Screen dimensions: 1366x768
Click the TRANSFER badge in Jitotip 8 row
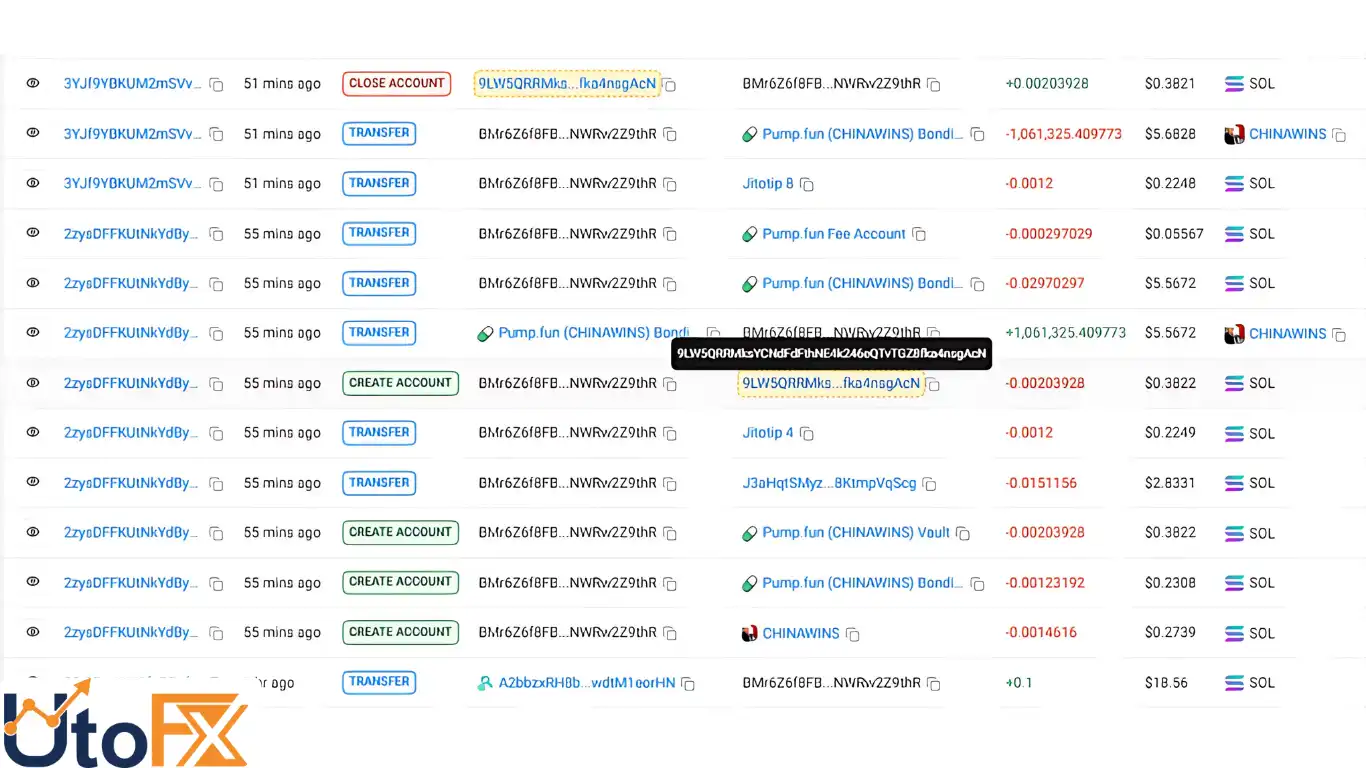click(379, 183)
